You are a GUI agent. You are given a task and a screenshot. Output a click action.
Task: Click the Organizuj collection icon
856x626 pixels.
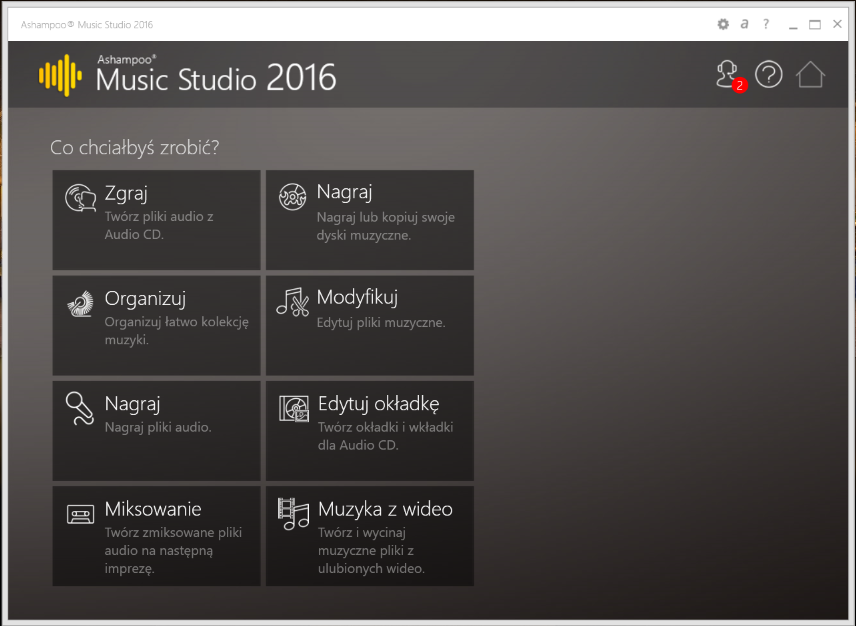[80, 304]
